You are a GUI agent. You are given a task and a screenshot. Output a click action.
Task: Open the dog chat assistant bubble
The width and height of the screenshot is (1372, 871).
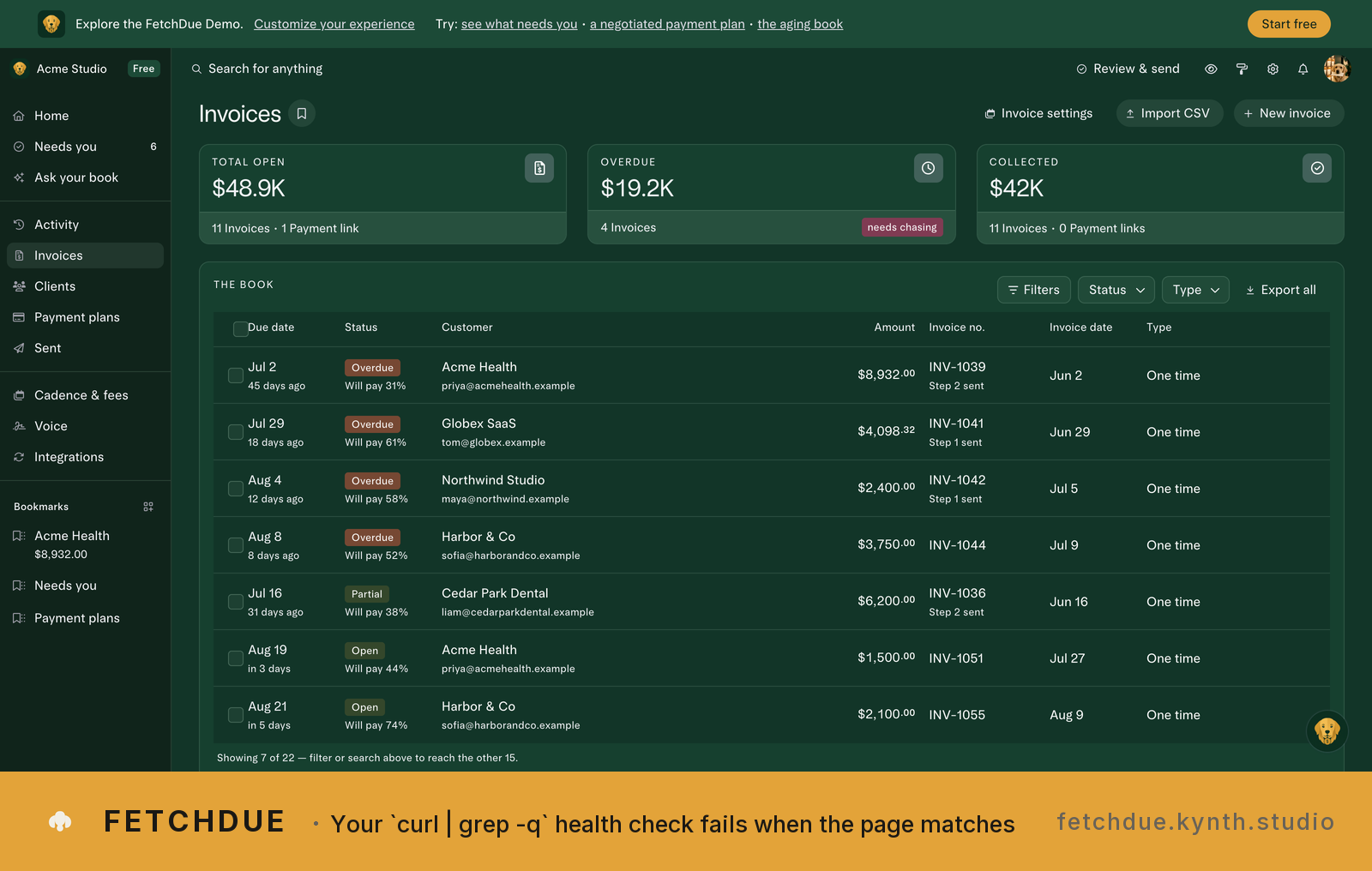pos(1327,731)
